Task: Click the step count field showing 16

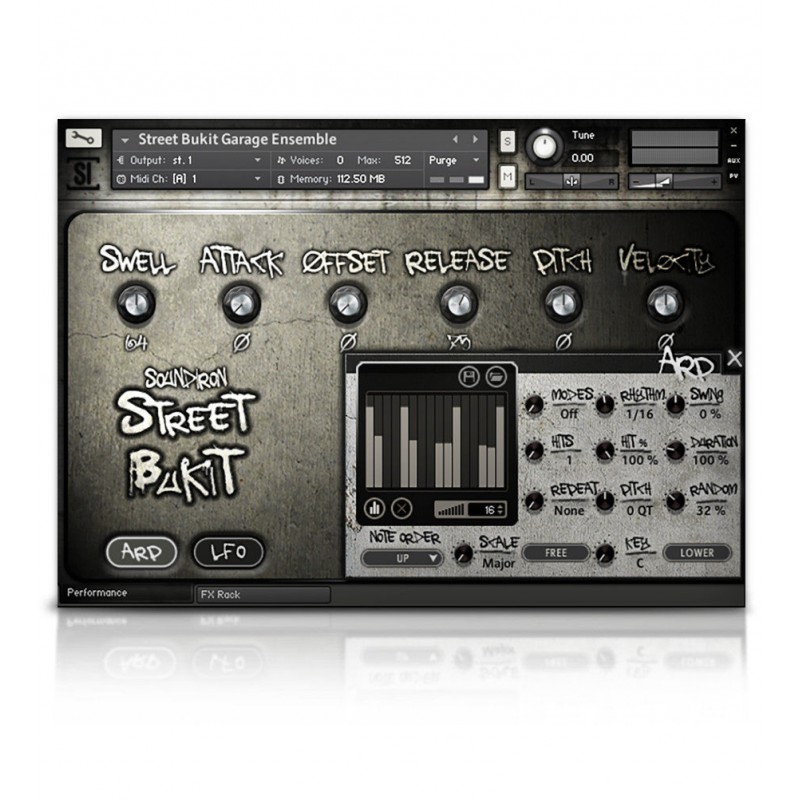Action: [x=487, y=509]
